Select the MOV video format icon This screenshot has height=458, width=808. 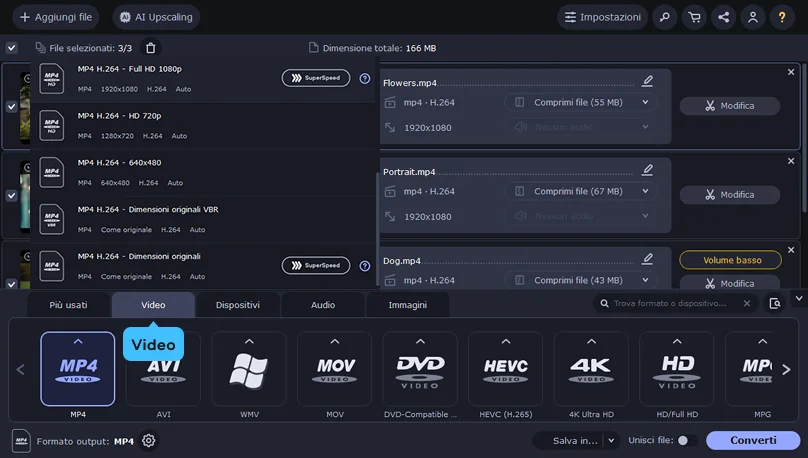point(335,369)
